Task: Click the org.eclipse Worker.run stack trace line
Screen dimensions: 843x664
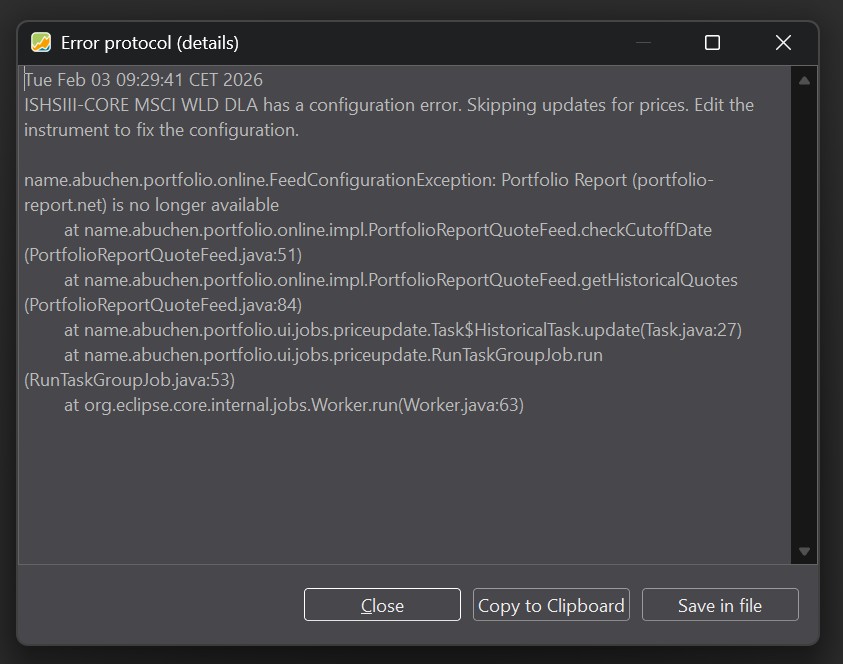Action: (294, 405)
